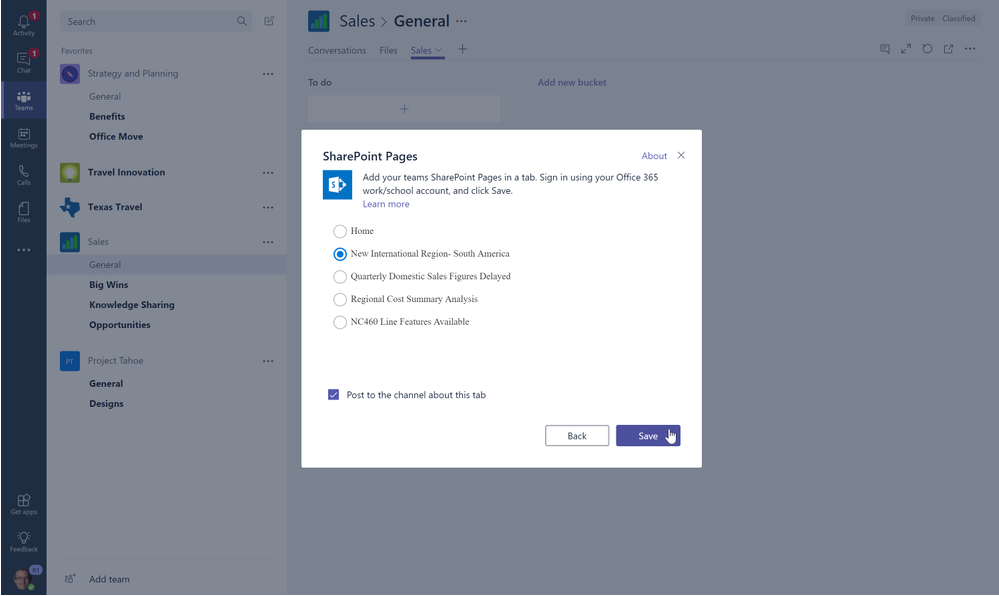Uncheck Post to the channel about this tab
Viewport: 999px width, 596px height.
(x=333, y=395)
